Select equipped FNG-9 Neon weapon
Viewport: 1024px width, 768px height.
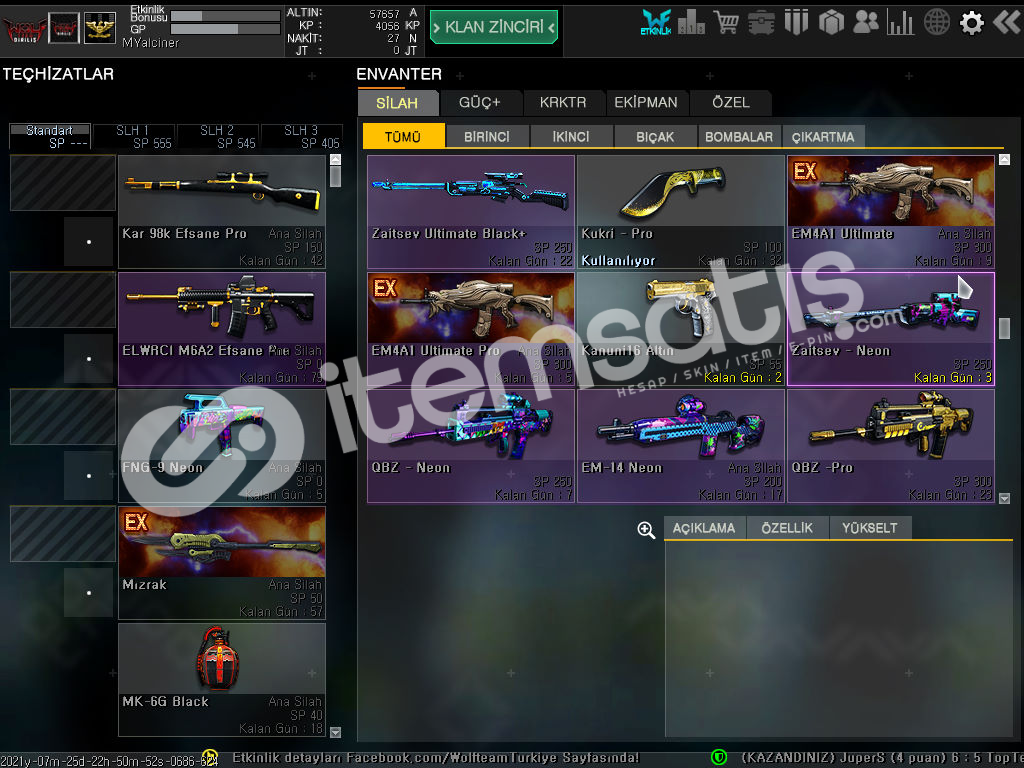[222, 445]
